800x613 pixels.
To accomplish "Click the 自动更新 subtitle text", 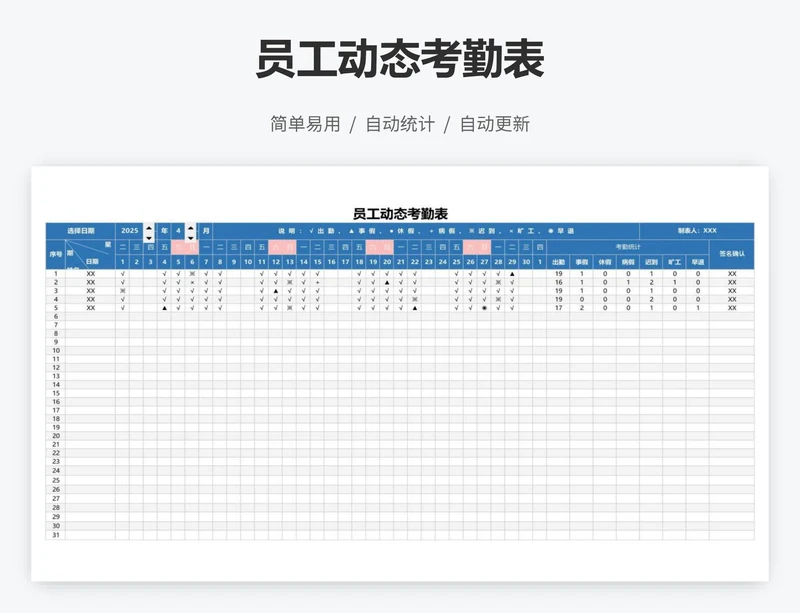I will [495, 124].
